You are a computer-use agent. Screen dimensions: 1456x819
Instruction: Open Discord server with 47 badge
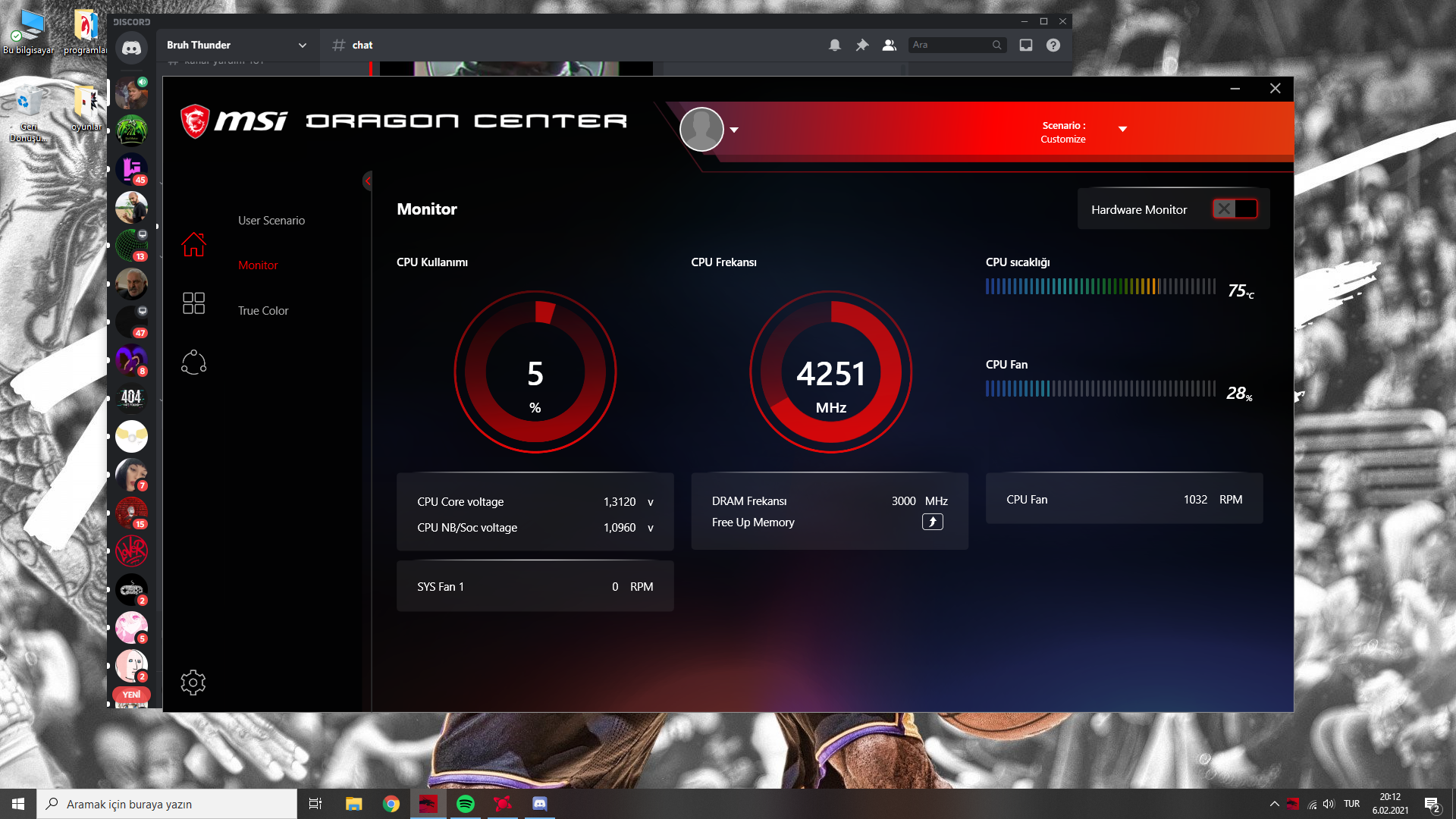click(131, 322)
